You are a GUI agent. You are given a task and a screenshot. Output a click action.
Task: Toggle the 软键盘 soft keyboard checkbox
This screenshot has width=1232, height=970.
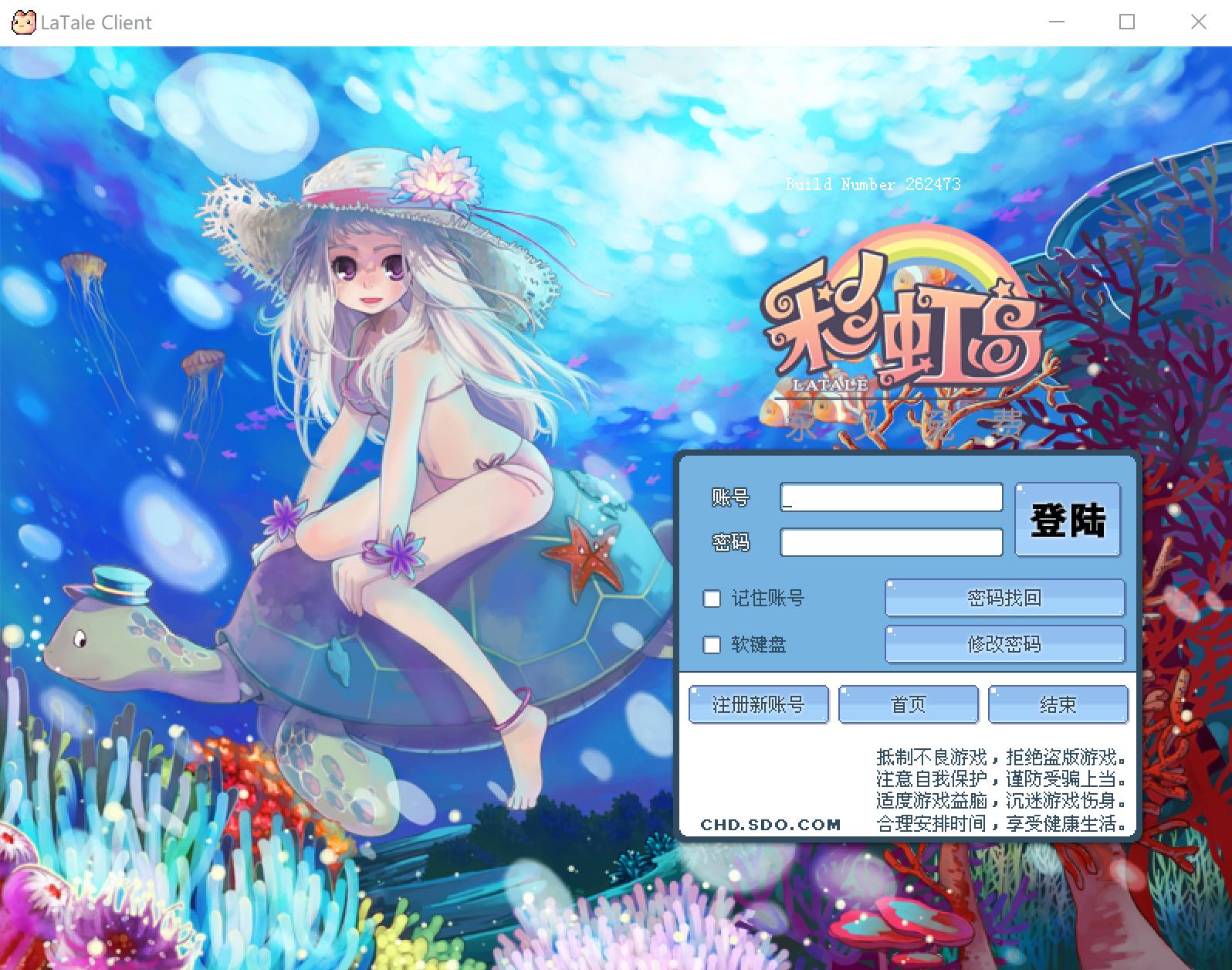click(712, 645)
